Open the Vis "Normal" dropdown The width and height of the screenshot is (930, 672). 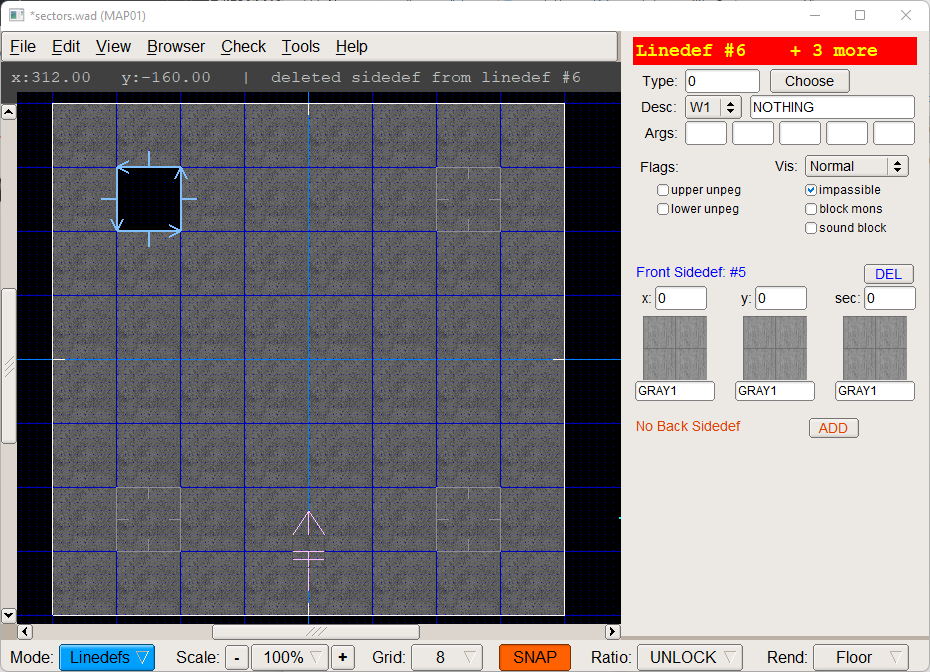(856, 166)
